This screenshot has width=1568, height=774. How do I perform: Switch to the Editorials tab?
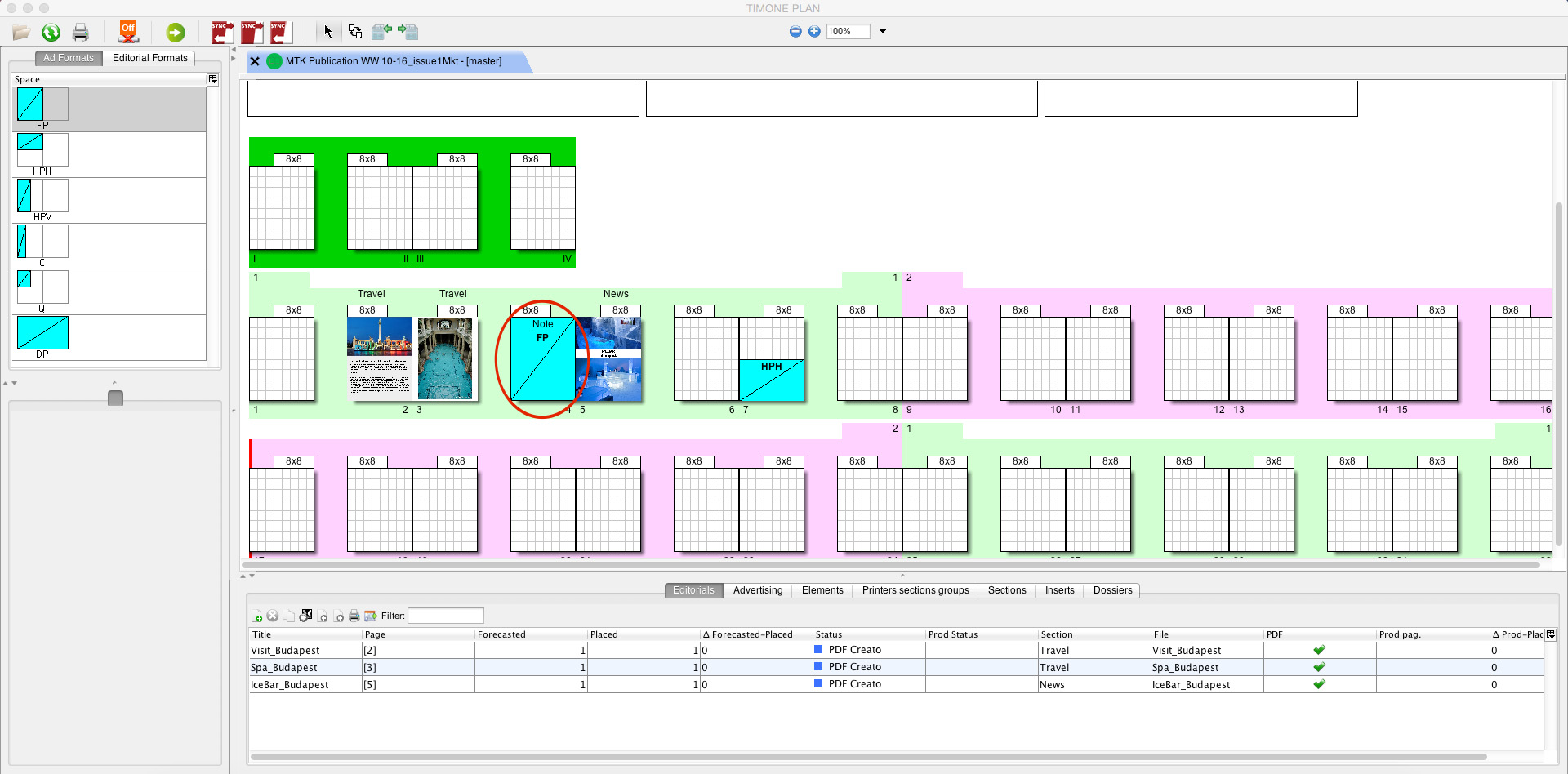(693, 590)
